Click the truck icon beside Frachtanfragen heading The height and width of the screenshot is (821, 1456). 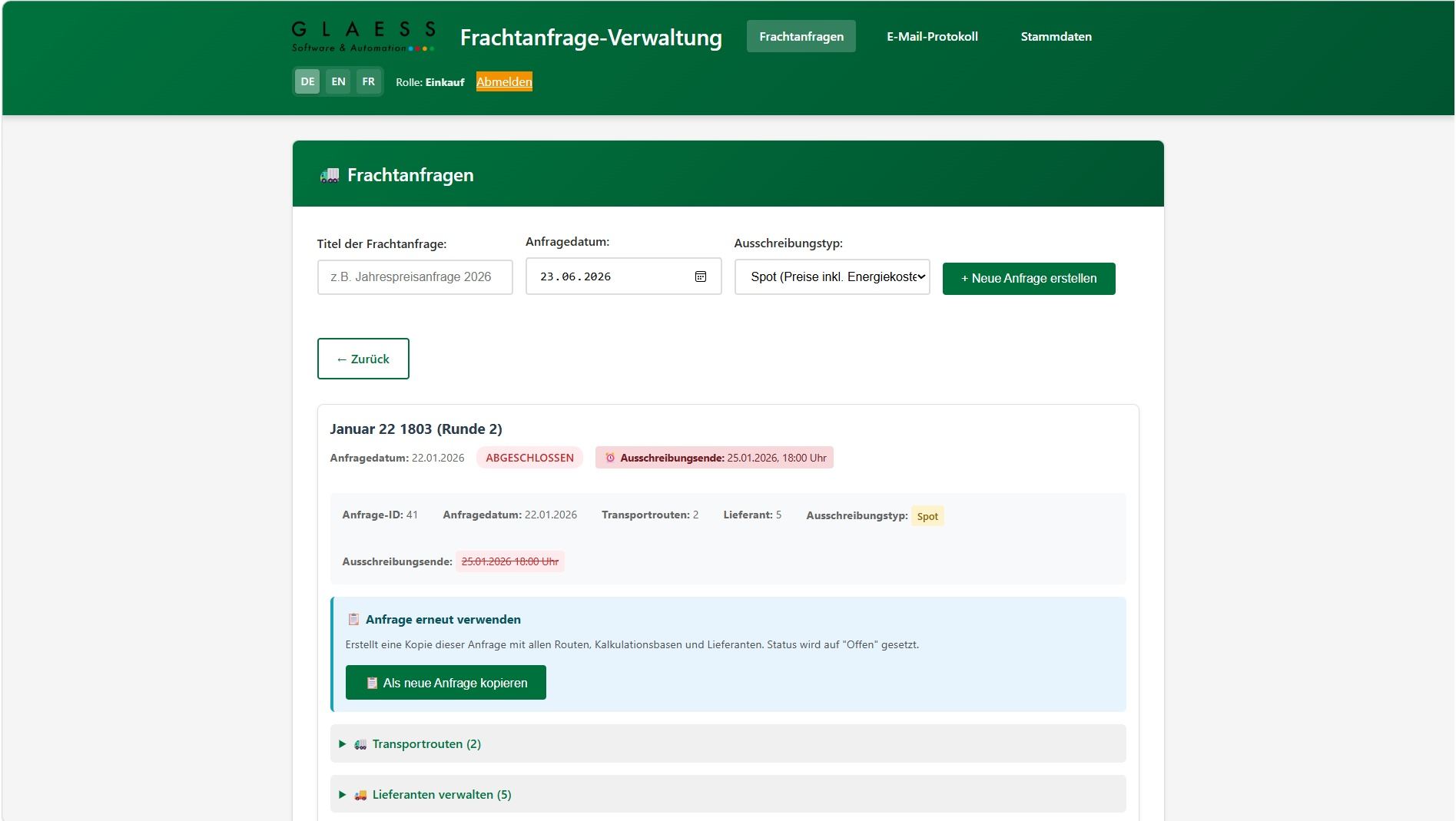click(330, 175)
